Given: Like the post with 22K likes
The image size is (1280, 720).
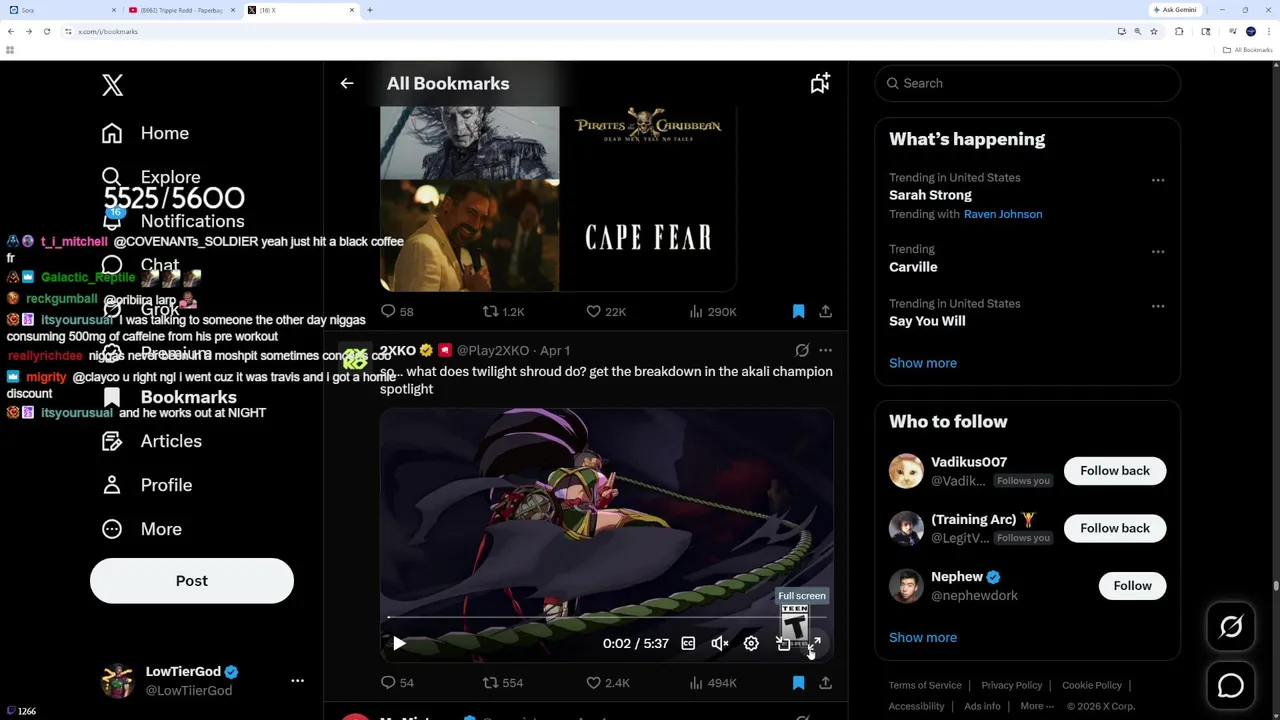Looking at the screenshot, I should coord(606,312).
